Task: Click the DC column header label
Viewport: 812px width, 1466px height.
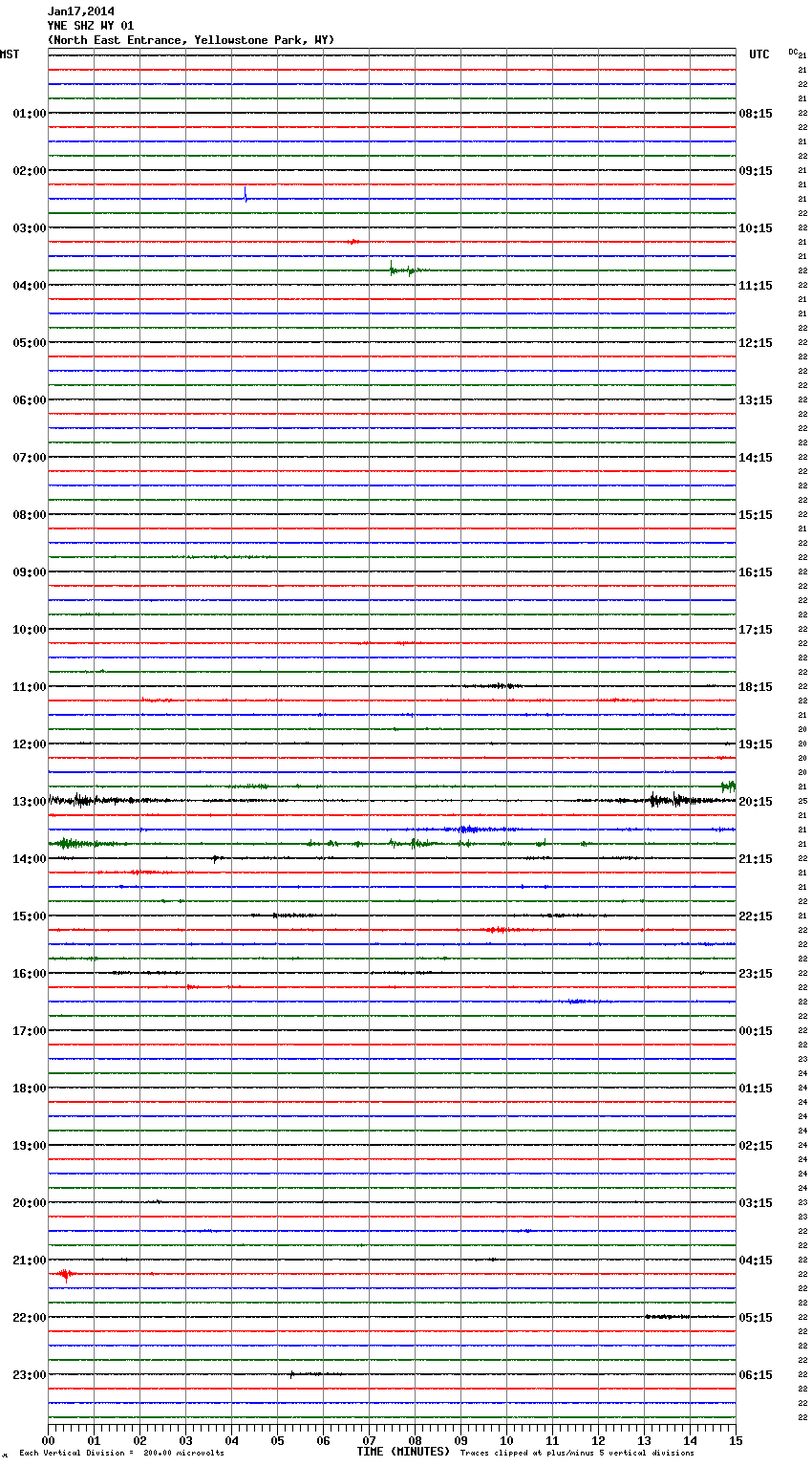Action: pos(793,52)
